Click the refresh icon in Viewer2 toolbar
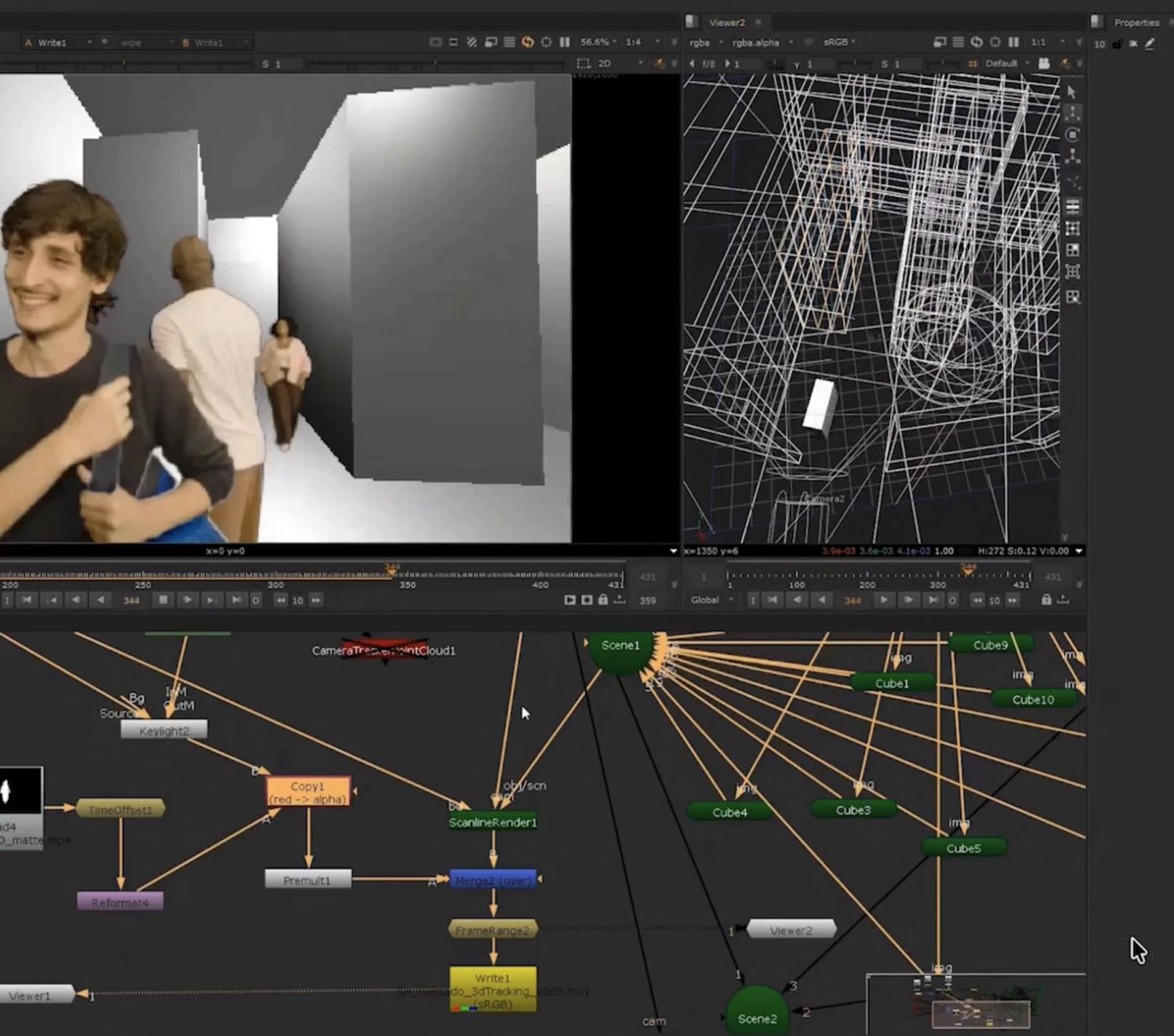This screenshot has width=1174, height=1036. [x=976, y=42]
